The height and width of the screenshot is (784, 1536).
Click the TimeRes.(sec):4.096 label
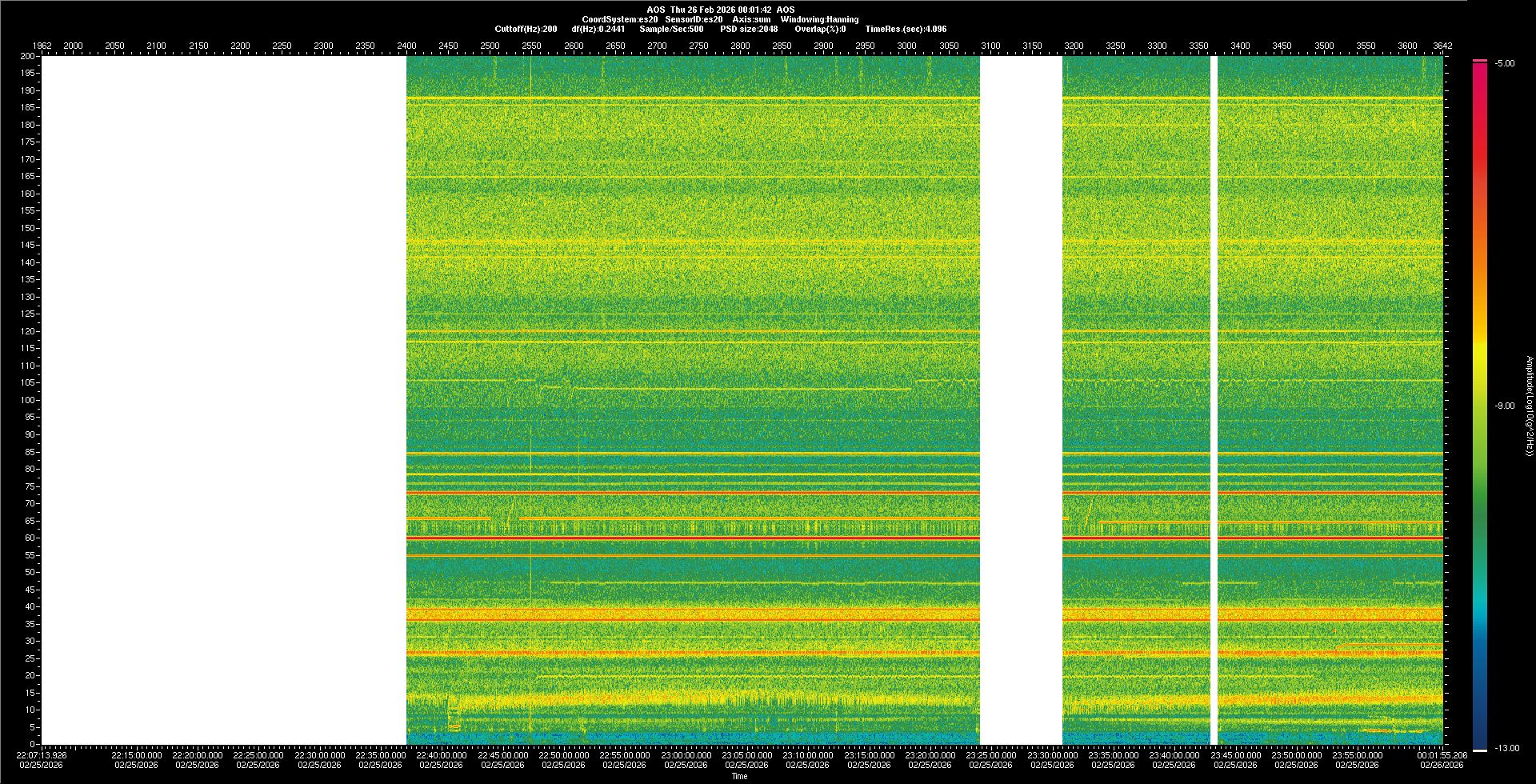906,29
